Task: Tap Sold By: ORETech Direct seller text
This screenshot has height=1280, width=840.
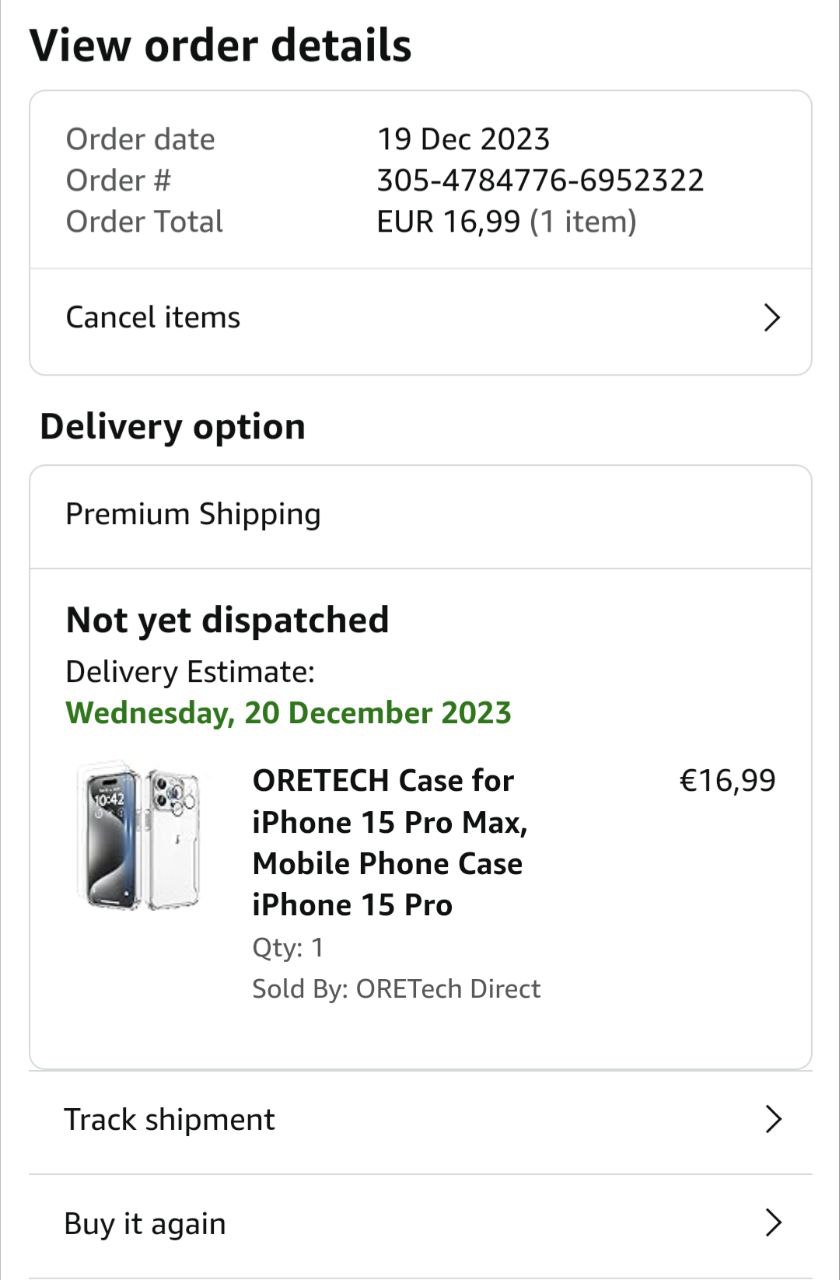Action: (x=396, y=989)
